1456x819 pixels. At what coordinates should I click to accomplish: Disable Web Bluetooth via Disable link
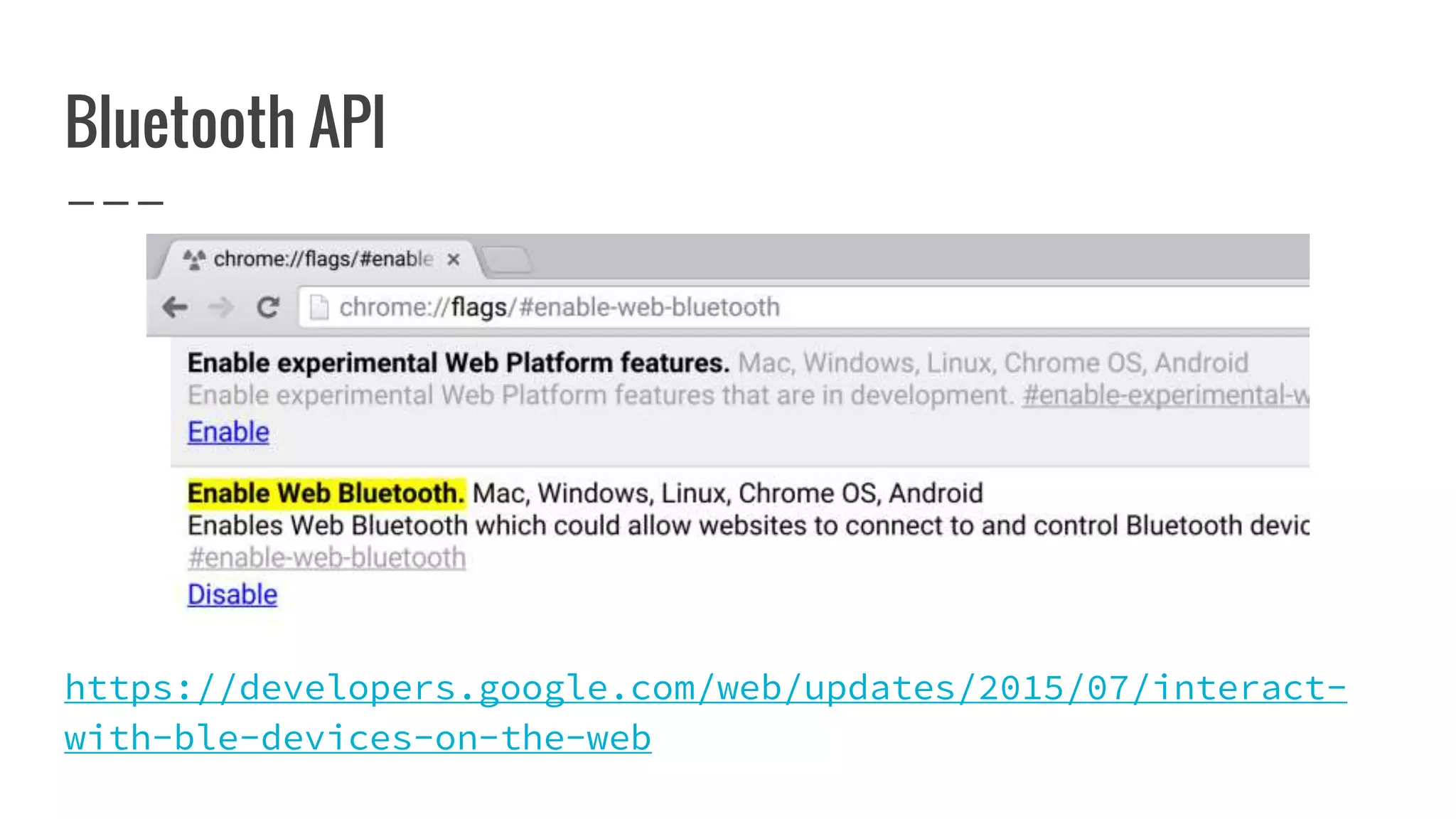coord(232,595)
